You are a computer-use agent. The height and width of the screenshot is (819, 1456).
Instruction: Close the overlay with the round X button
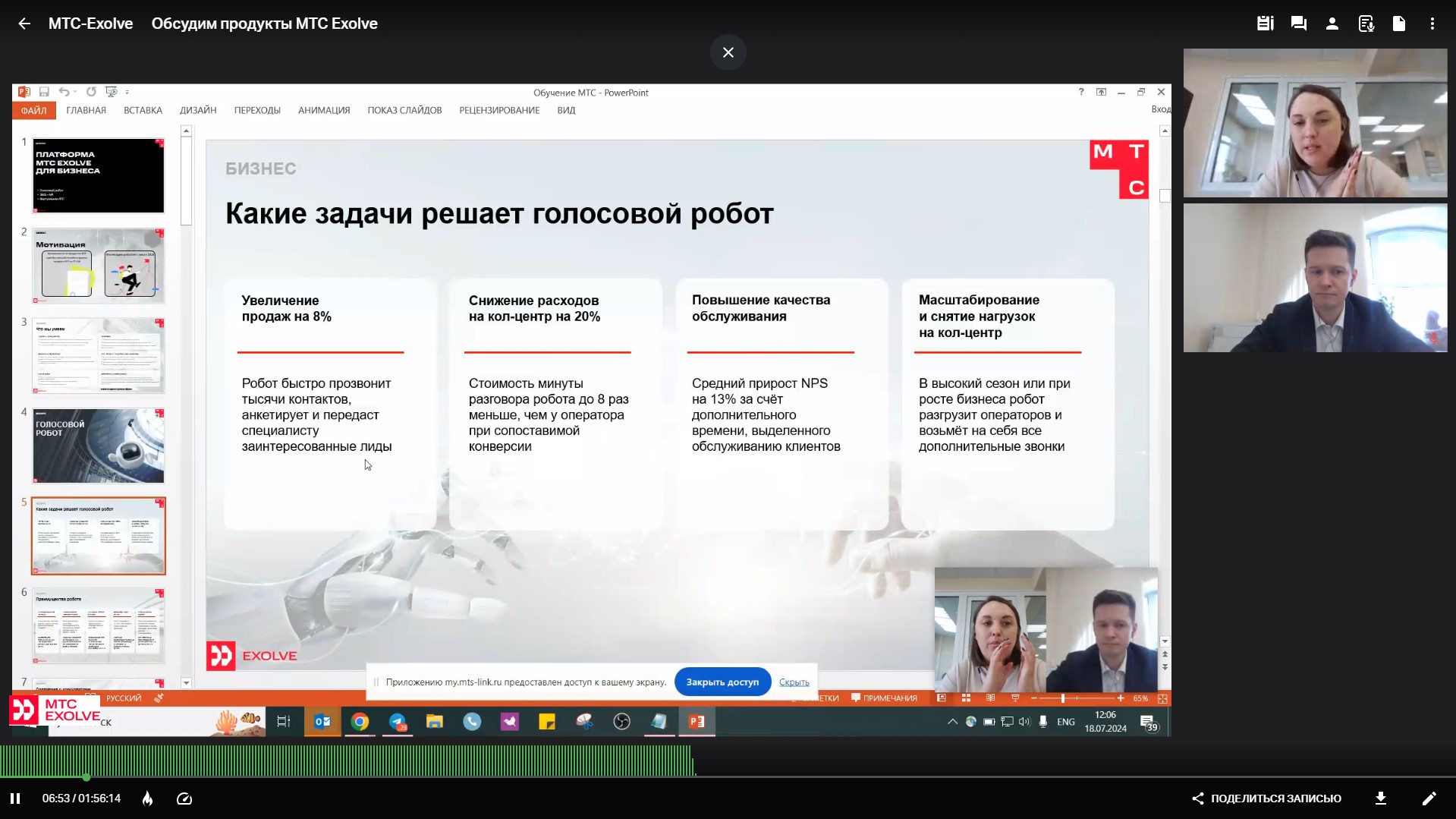(728, 52)
